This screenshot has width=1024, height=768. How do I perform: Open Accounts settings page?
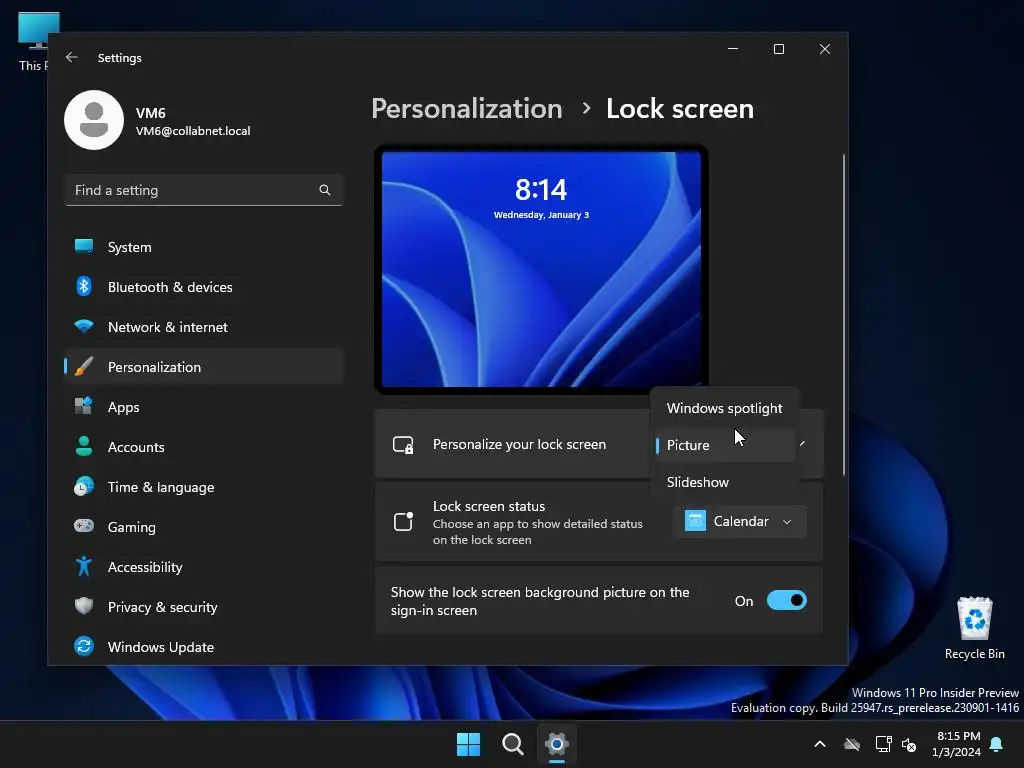point(204,447)
